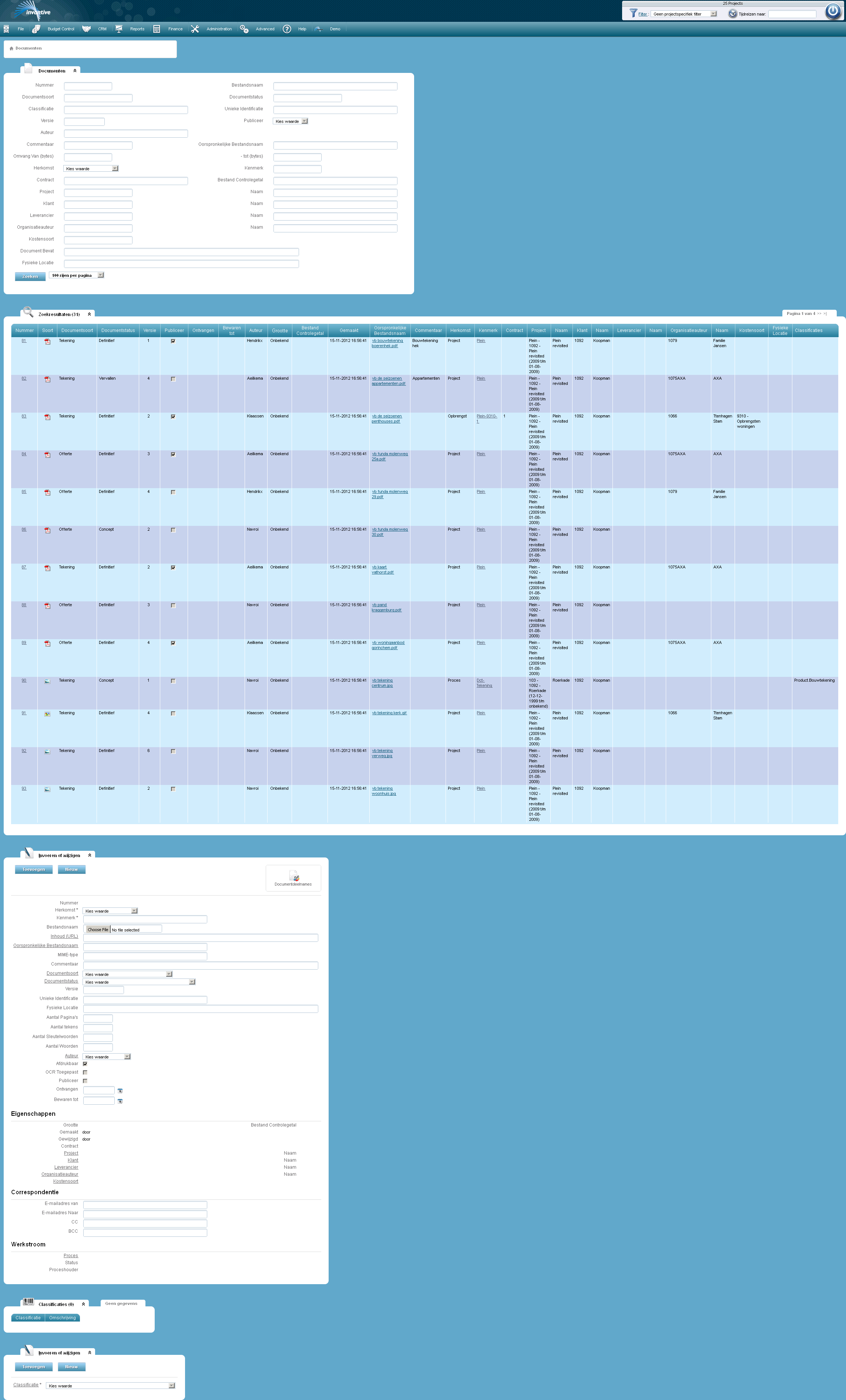The height and width of the screenshot is (1400, 846).
Task: Open the Auteur dropdown in the entry form
Action: pos(107,1057)
